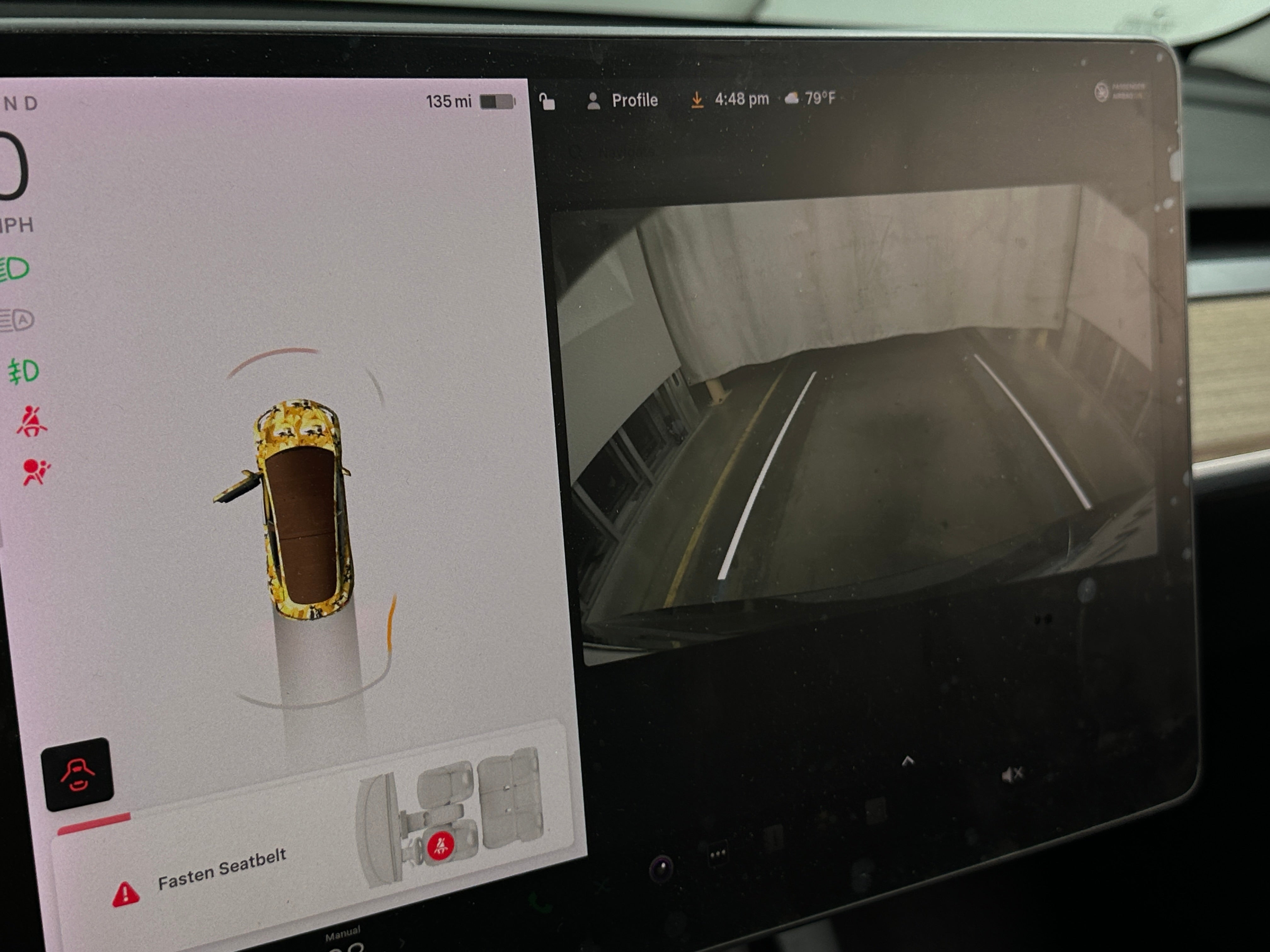Tap the unlocked padlock icon

point(547,102)
